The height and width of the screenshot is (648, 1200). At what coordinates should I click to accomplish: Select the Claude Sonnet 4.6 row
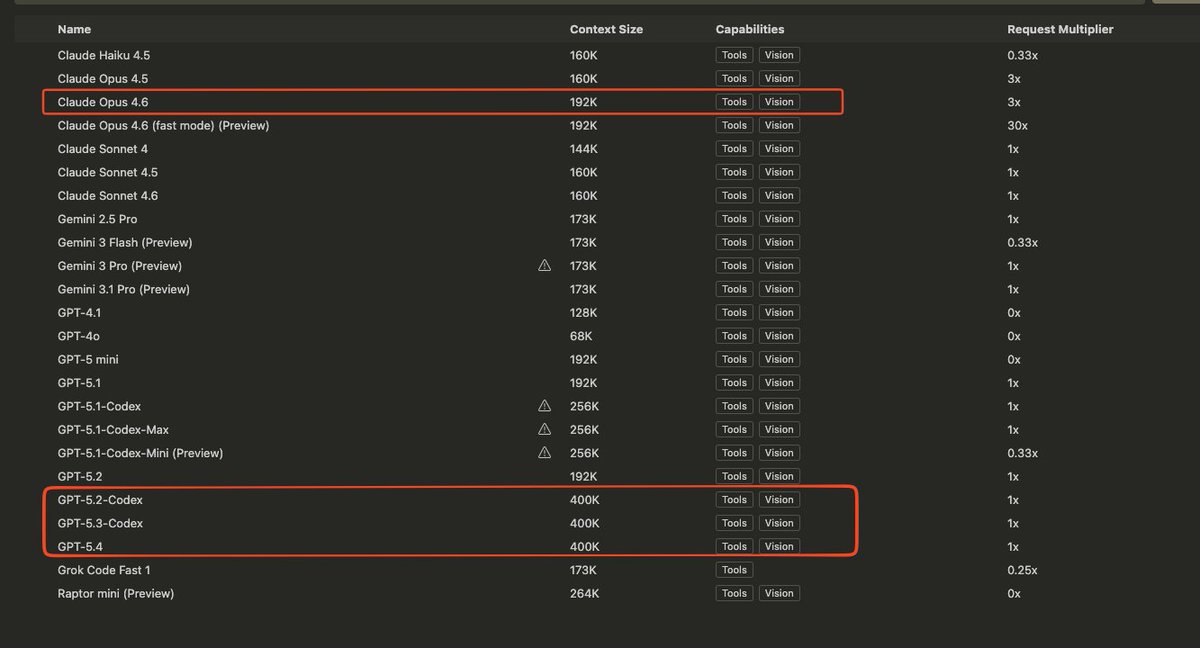[x=600, y=196]
